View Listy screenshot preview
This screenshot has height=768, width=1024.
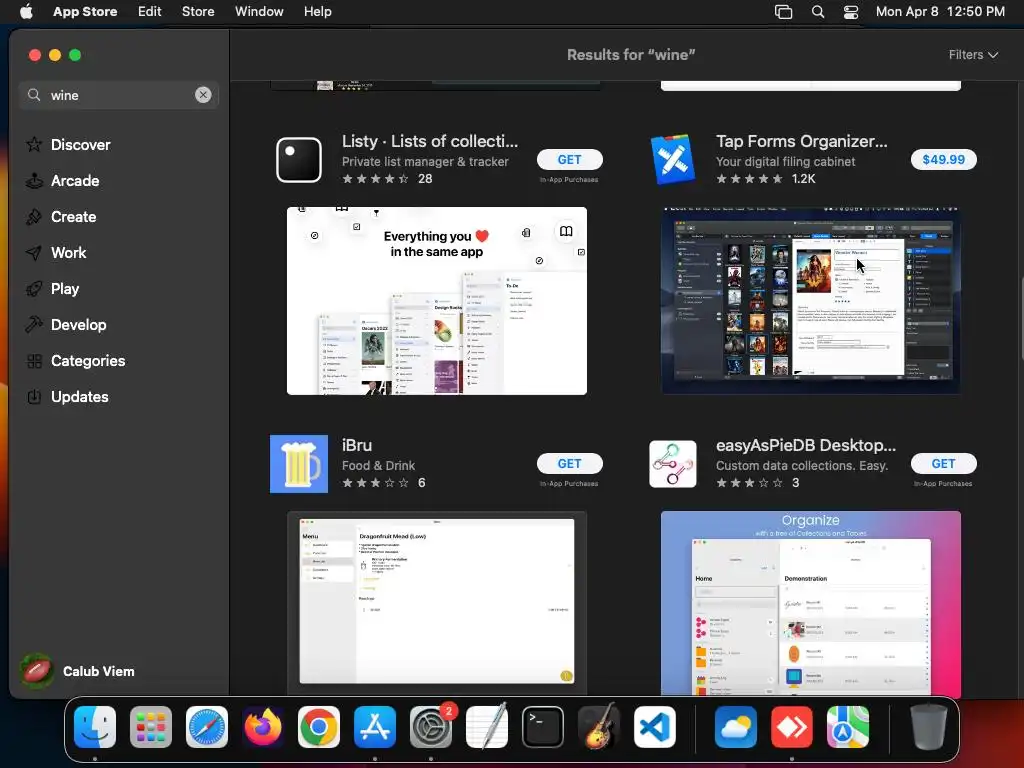tap(437, 301)
